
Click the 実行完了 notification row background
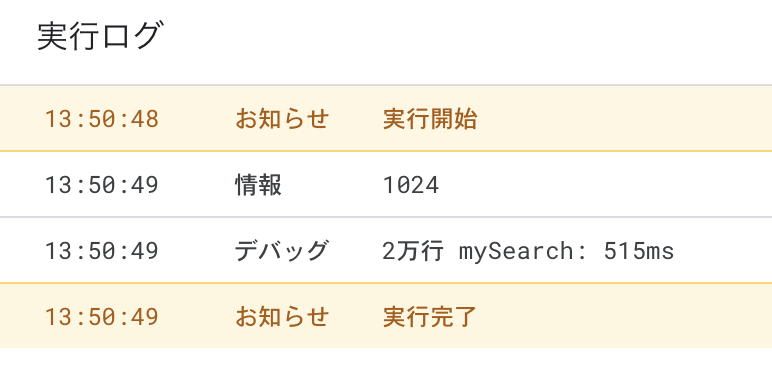[x=386, y=316]
